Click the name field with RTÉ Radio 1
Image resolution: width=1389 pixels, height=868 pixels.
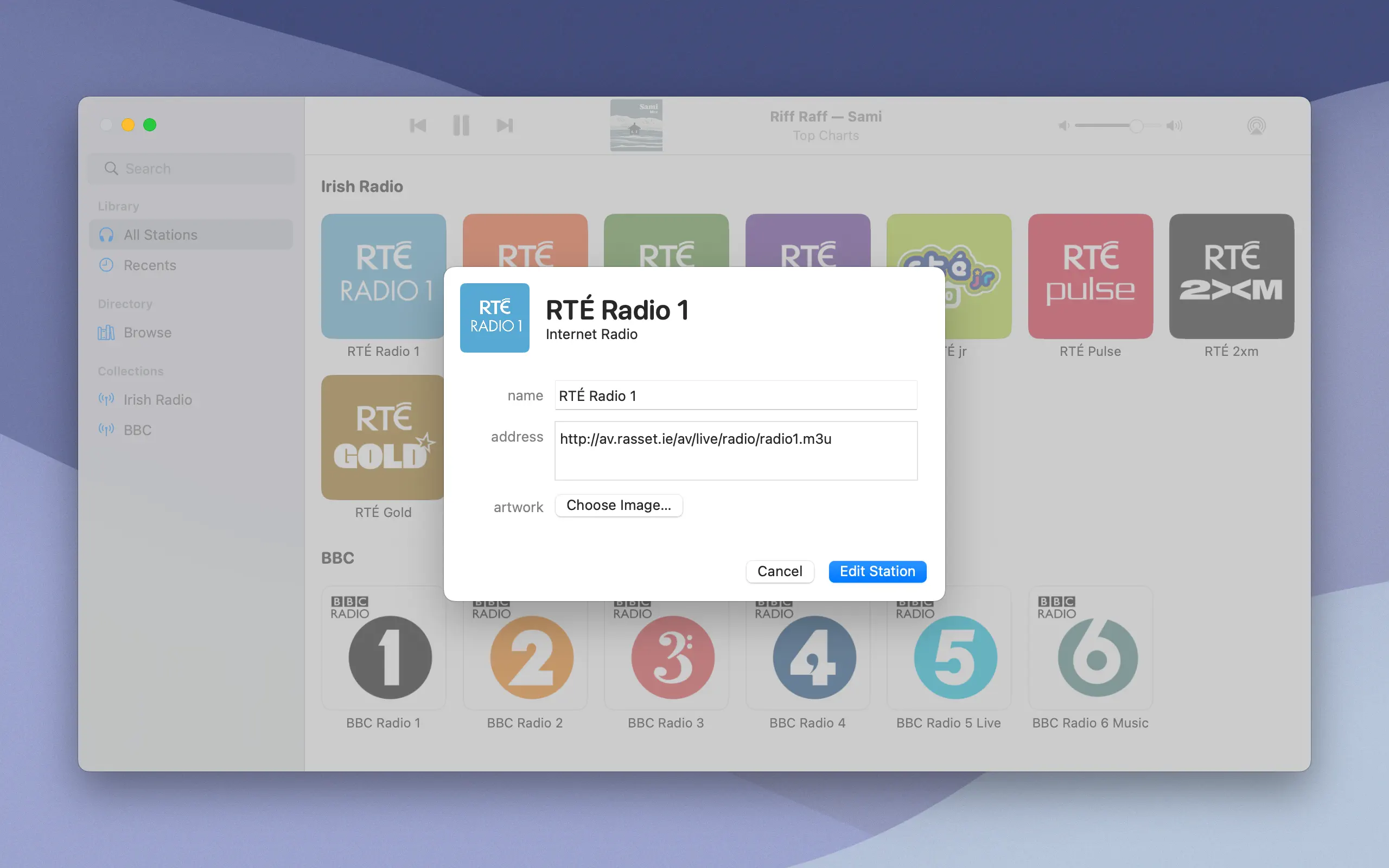735,395
